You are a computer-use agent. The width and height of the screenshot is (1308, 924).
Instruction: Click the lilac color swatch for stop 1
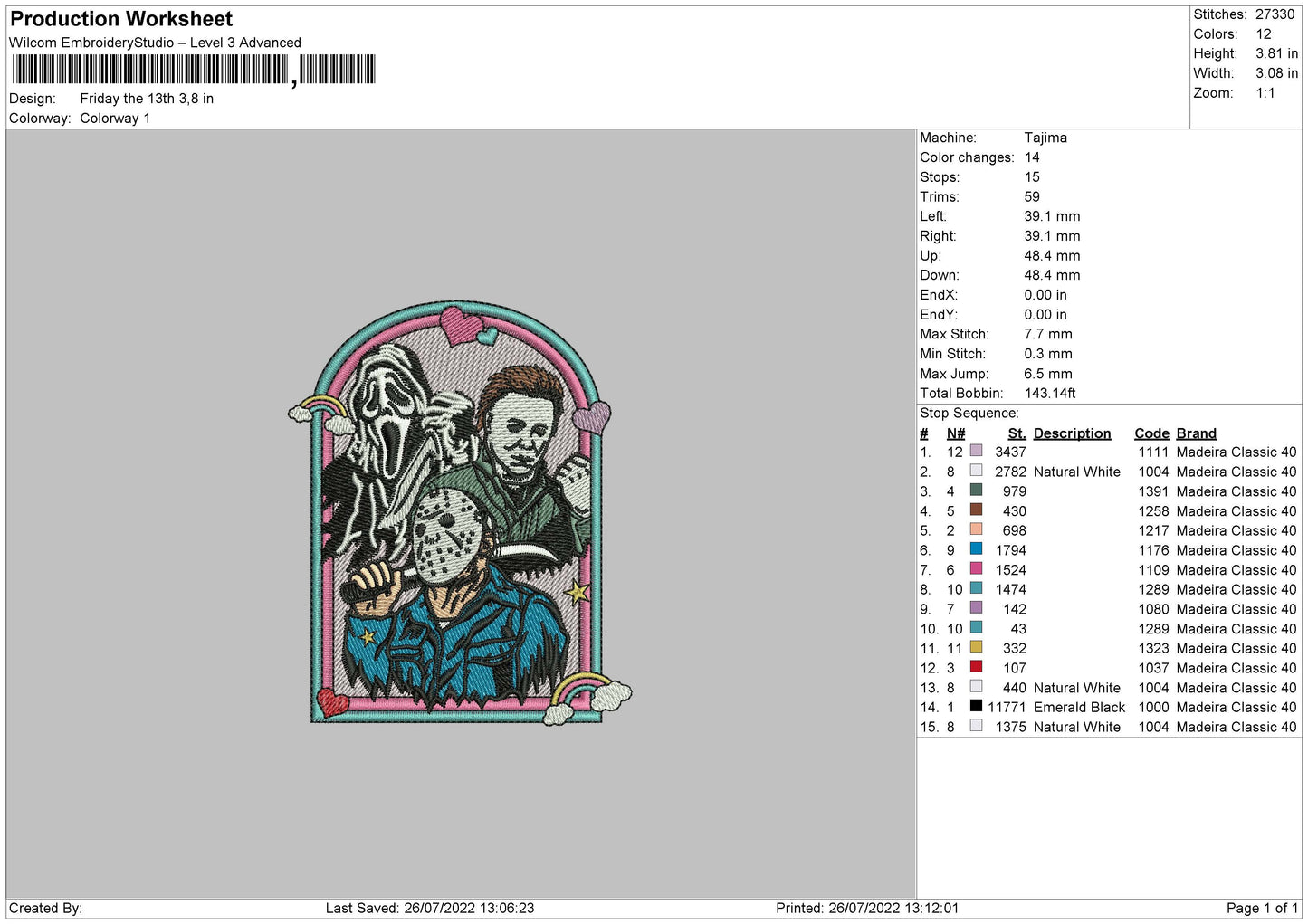(976, 451)
